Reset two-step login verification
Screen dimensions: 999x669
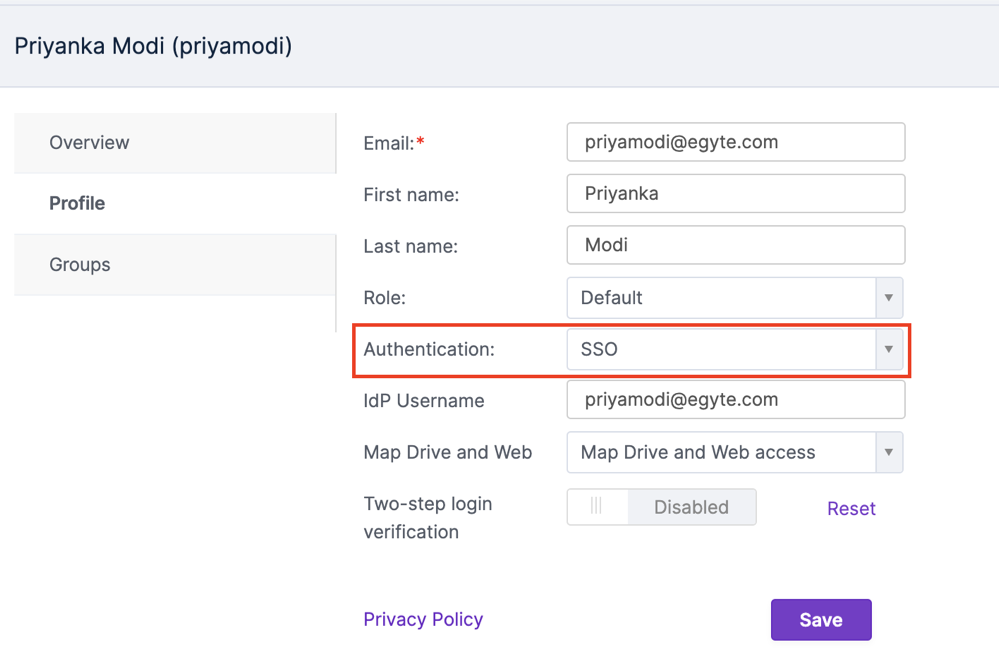[851, 508]
